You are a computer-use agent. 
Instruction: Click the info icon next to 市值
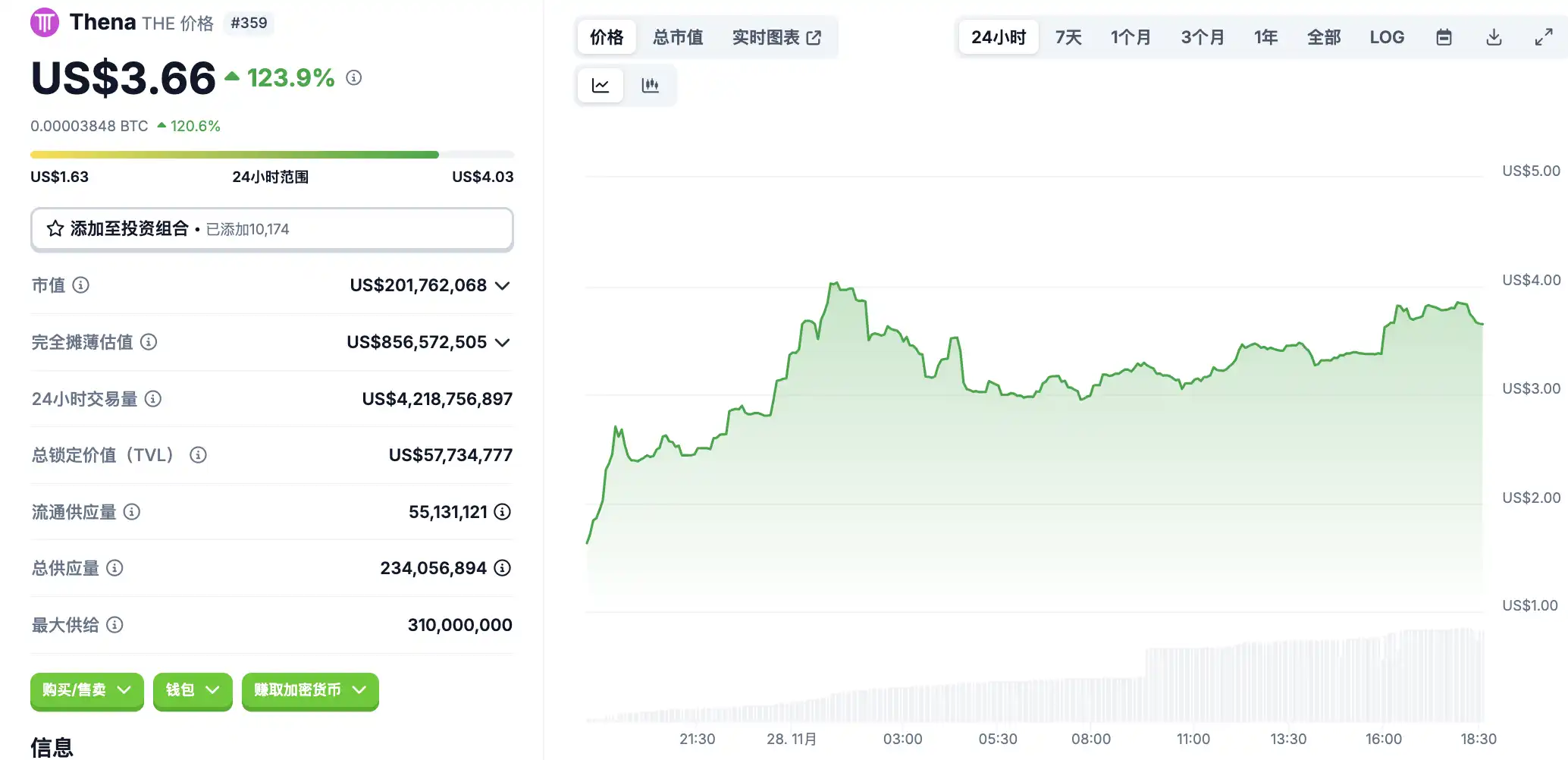(x=80, y=285)
